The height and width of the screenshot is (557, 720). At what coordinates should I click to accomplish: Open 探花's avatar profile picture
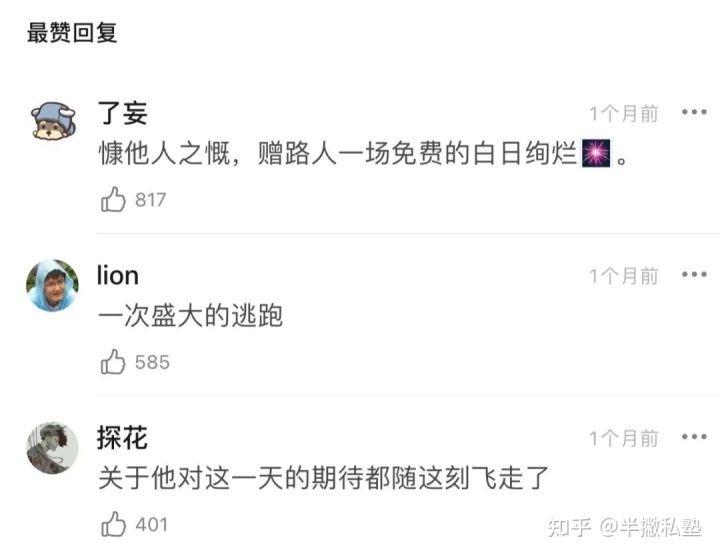tap(52, 447)
